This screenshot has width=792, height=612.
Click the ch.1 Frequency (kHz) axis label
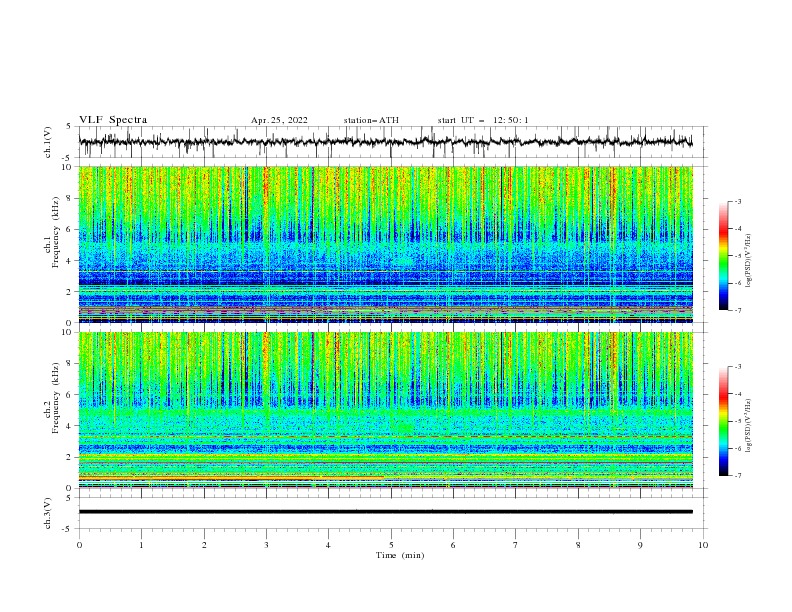click(x=51, y=233)
